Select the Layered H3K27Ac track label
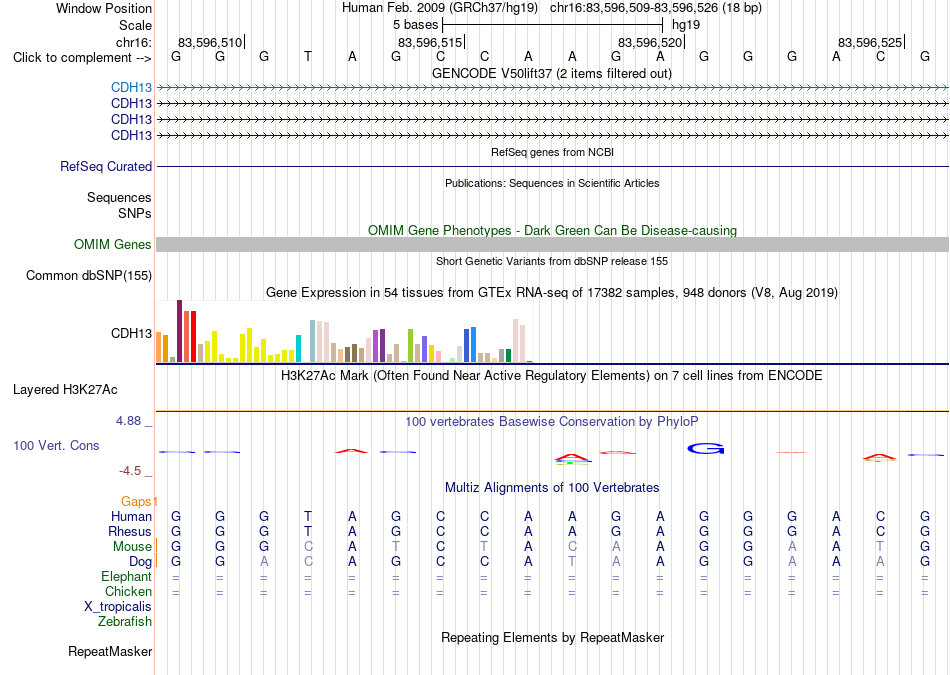 pyautogui.click(x=65, y=390)
